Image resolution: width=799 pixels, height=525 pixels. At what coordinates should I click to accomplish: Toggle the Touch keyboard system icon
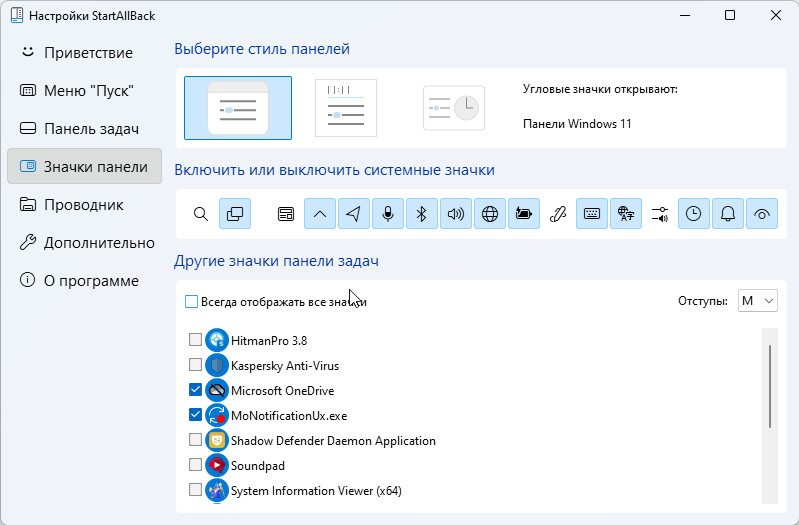(x=592, y=214)
